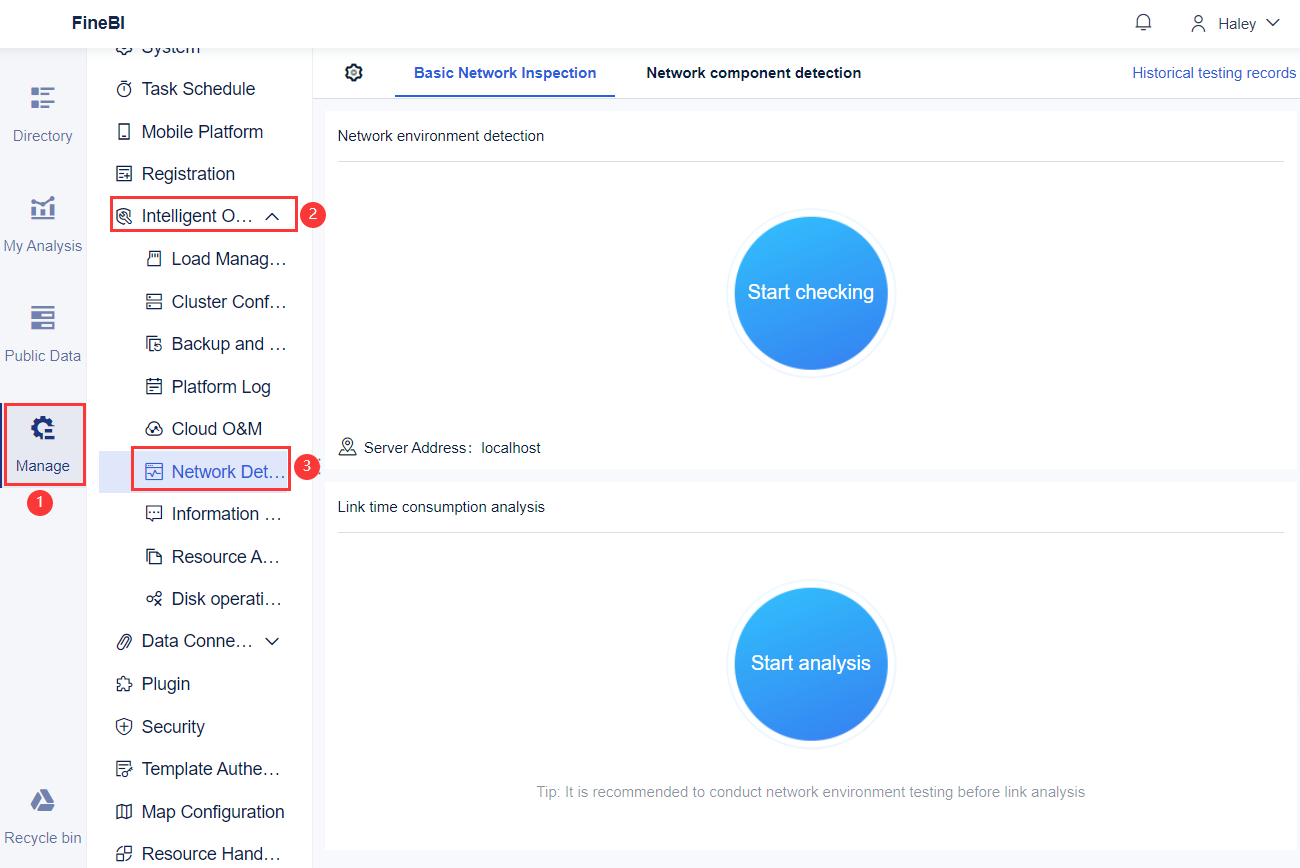Viewport: 1300px width, 868px height.
Task: Open the notification bell
Action: coord(1143,22)
